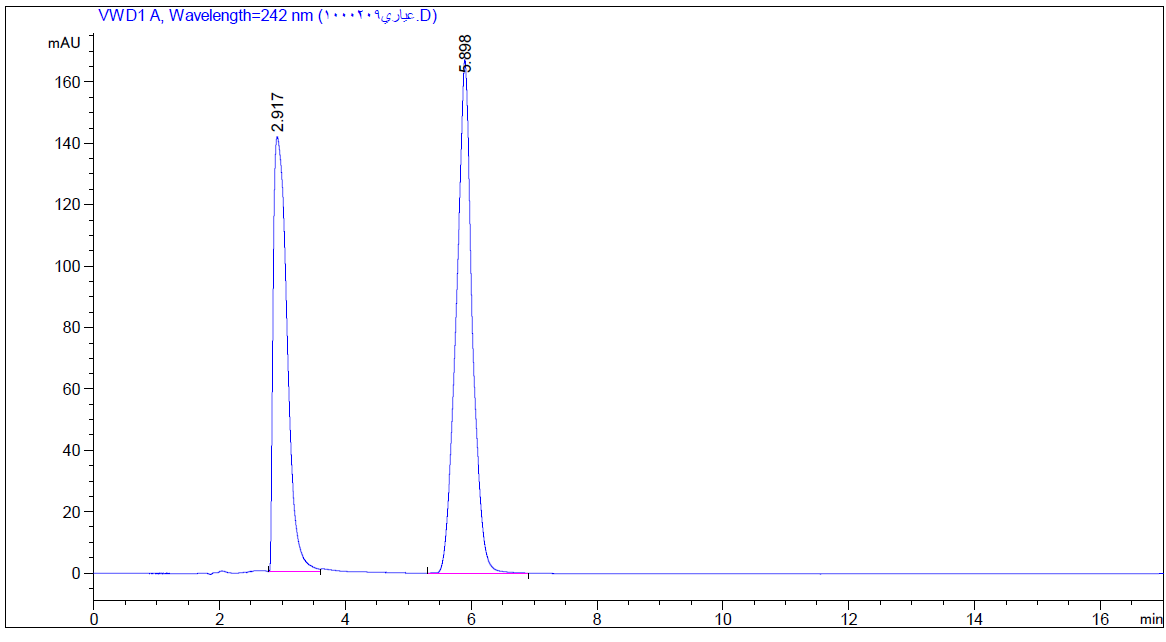
Task: Click the 2 minute x-axis tick label
Action: 219,619
